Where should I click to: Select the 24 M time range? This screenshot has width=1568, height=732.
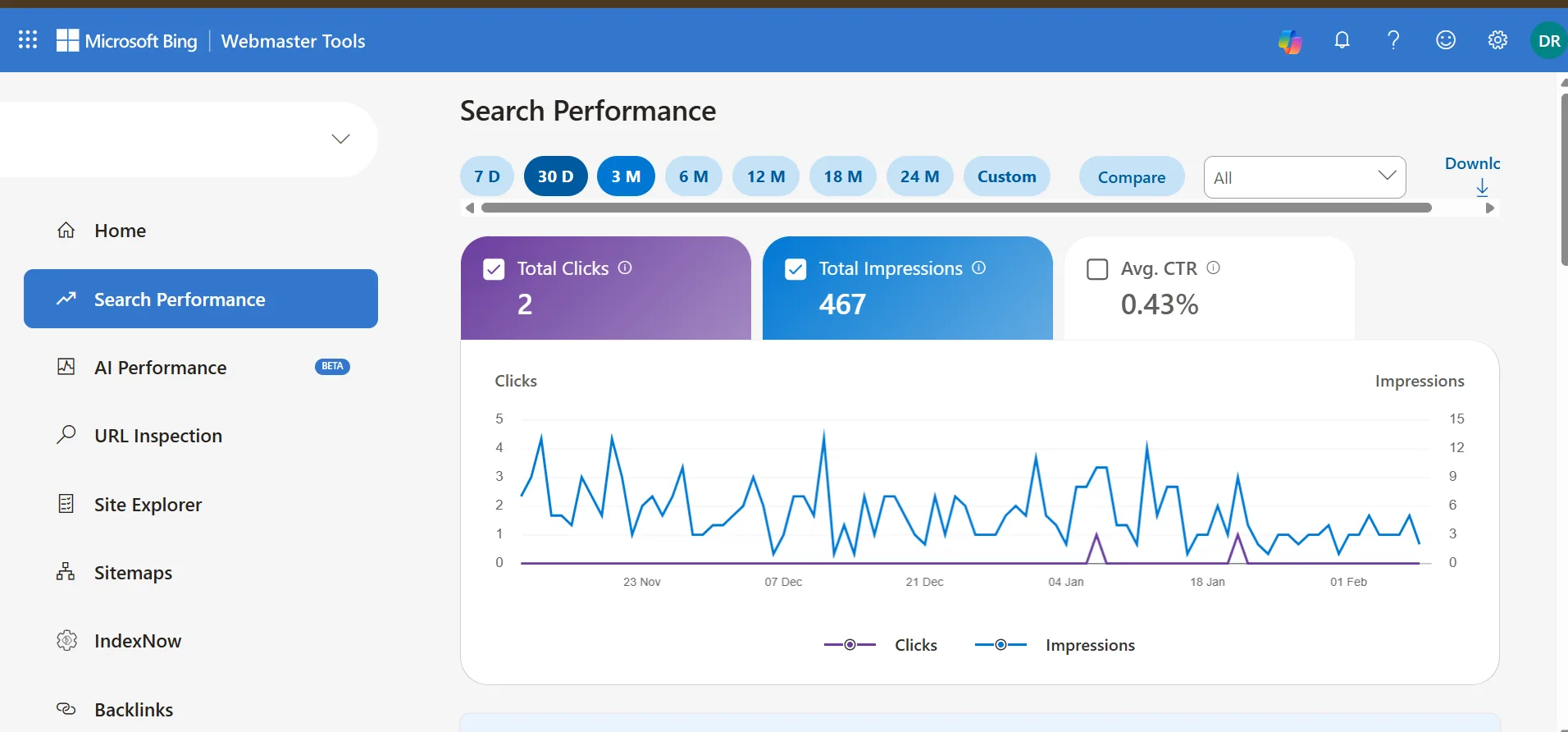[920, 176]
